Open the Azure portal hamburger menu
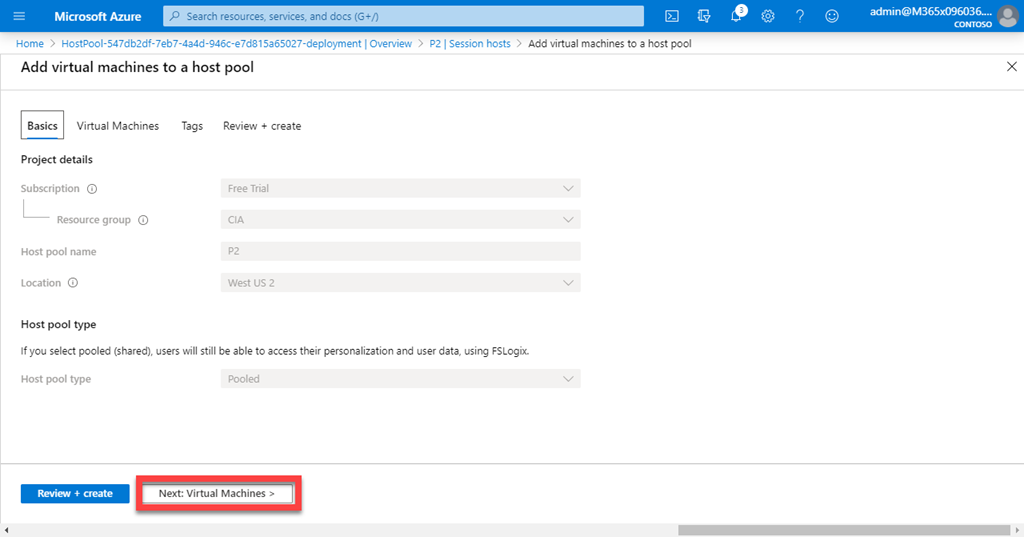The image size is (1024, 537). tap(19, 16)
